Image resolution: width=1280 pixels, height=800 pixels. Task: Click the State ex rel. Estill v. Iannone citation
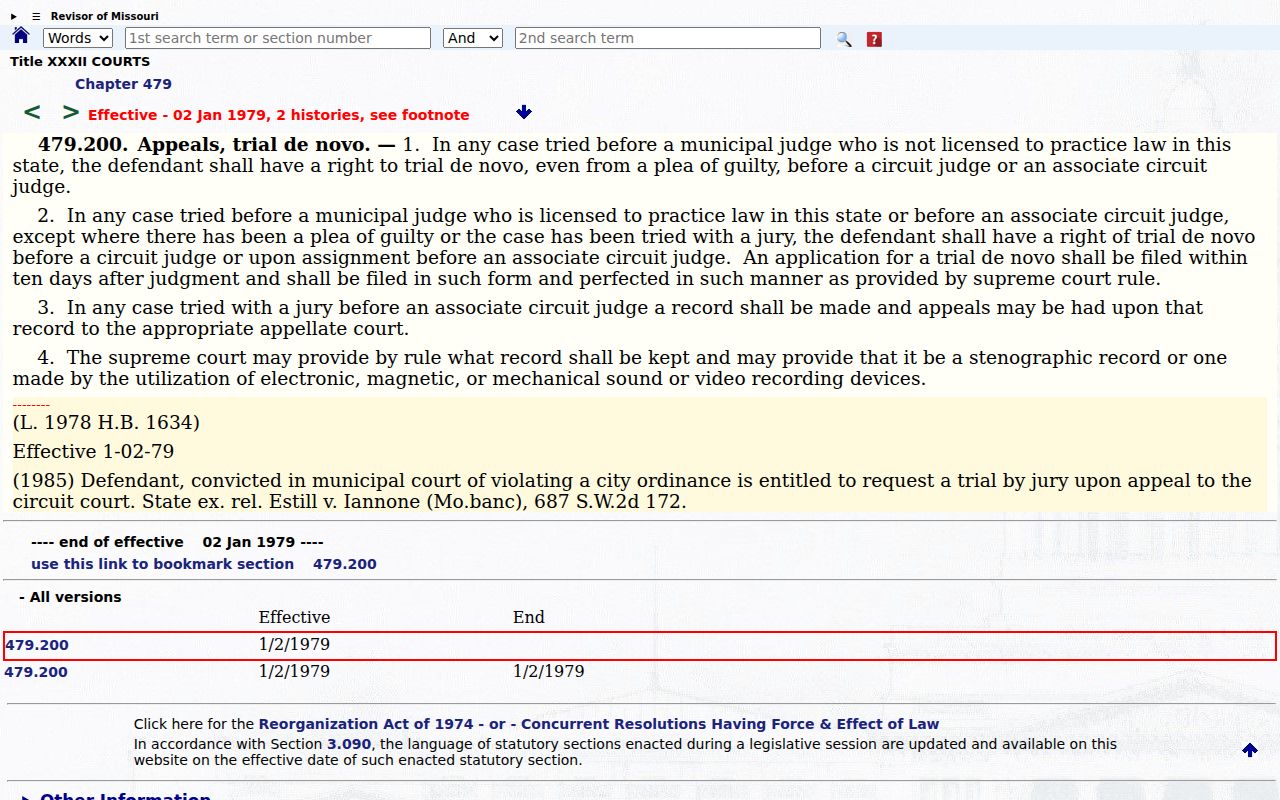[x=414, y=502]
